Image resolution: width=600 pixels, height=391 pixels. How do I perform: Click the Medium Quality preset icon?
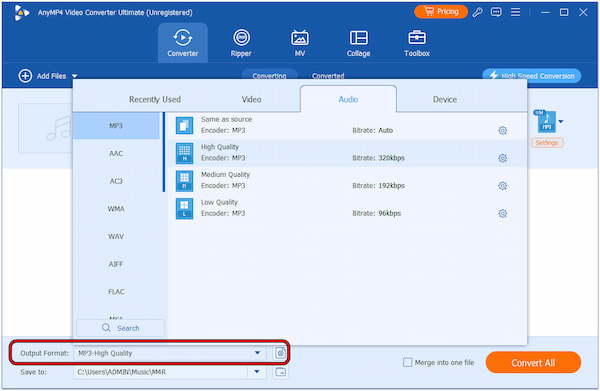click(x=184, y=181)
